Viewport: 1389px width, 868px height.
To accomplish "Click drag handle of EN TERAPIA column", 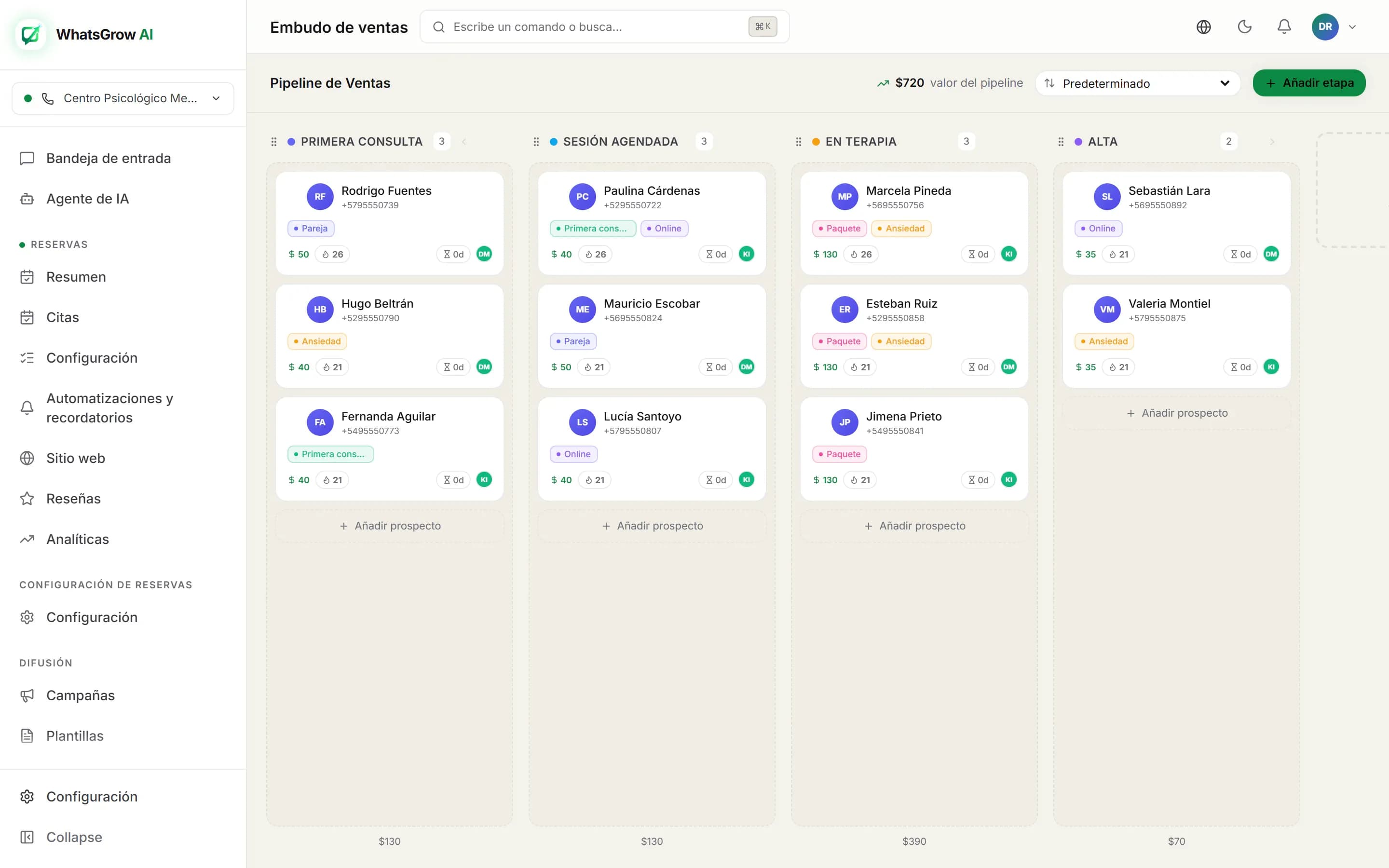I will click(x=798, y=142).
